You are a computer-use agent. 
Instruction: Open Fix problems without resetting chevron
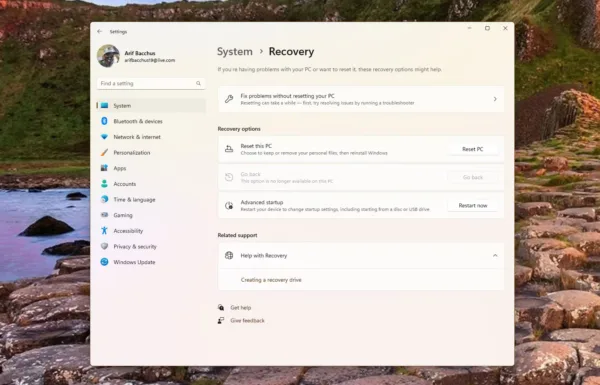click(495, 99)
